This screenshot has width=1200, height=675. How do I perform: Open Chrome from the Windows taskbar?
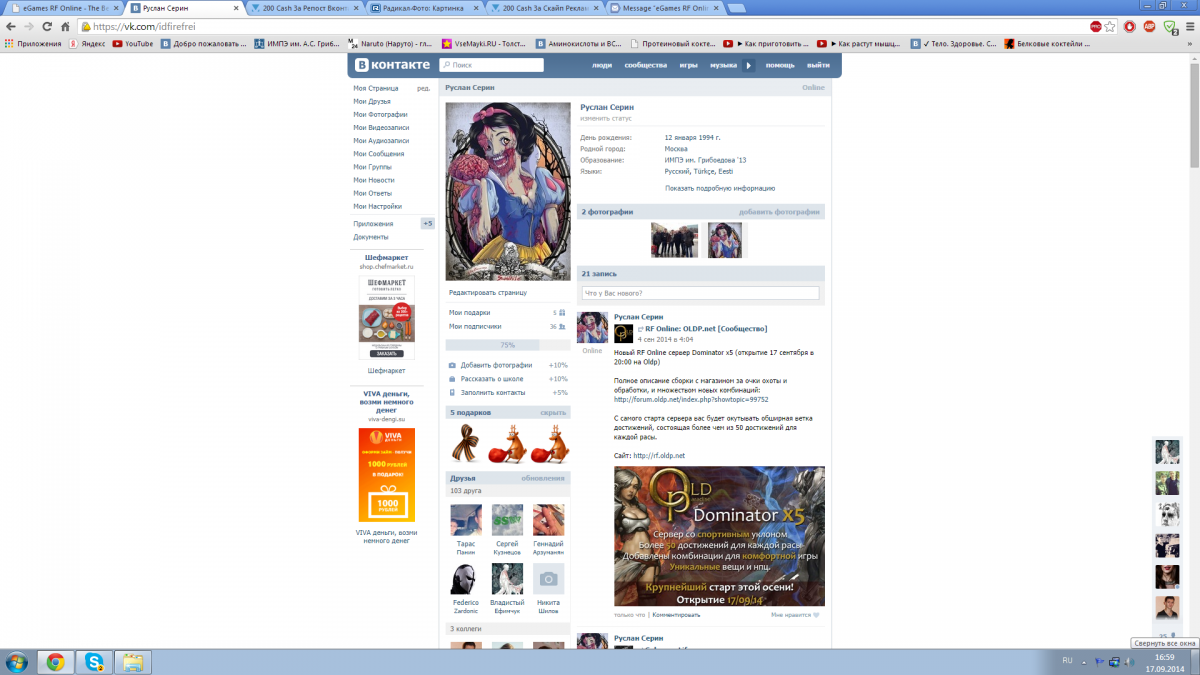click(x=55, y=661)
